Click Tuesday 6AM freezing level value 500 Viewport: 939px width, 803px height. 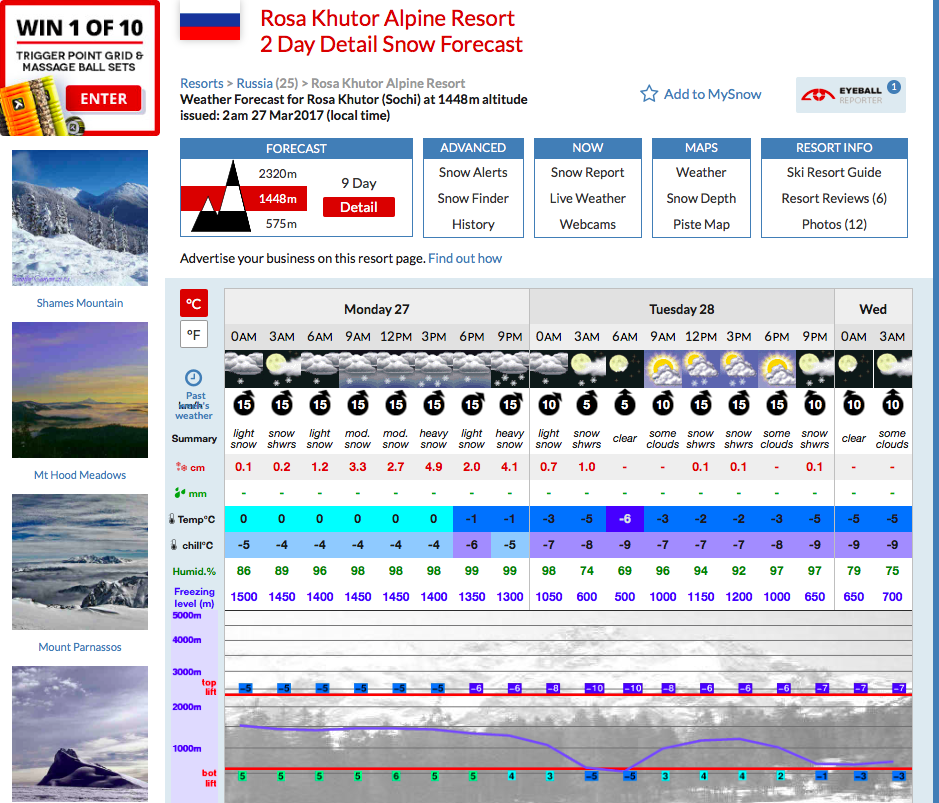click(x=625, y=597)
